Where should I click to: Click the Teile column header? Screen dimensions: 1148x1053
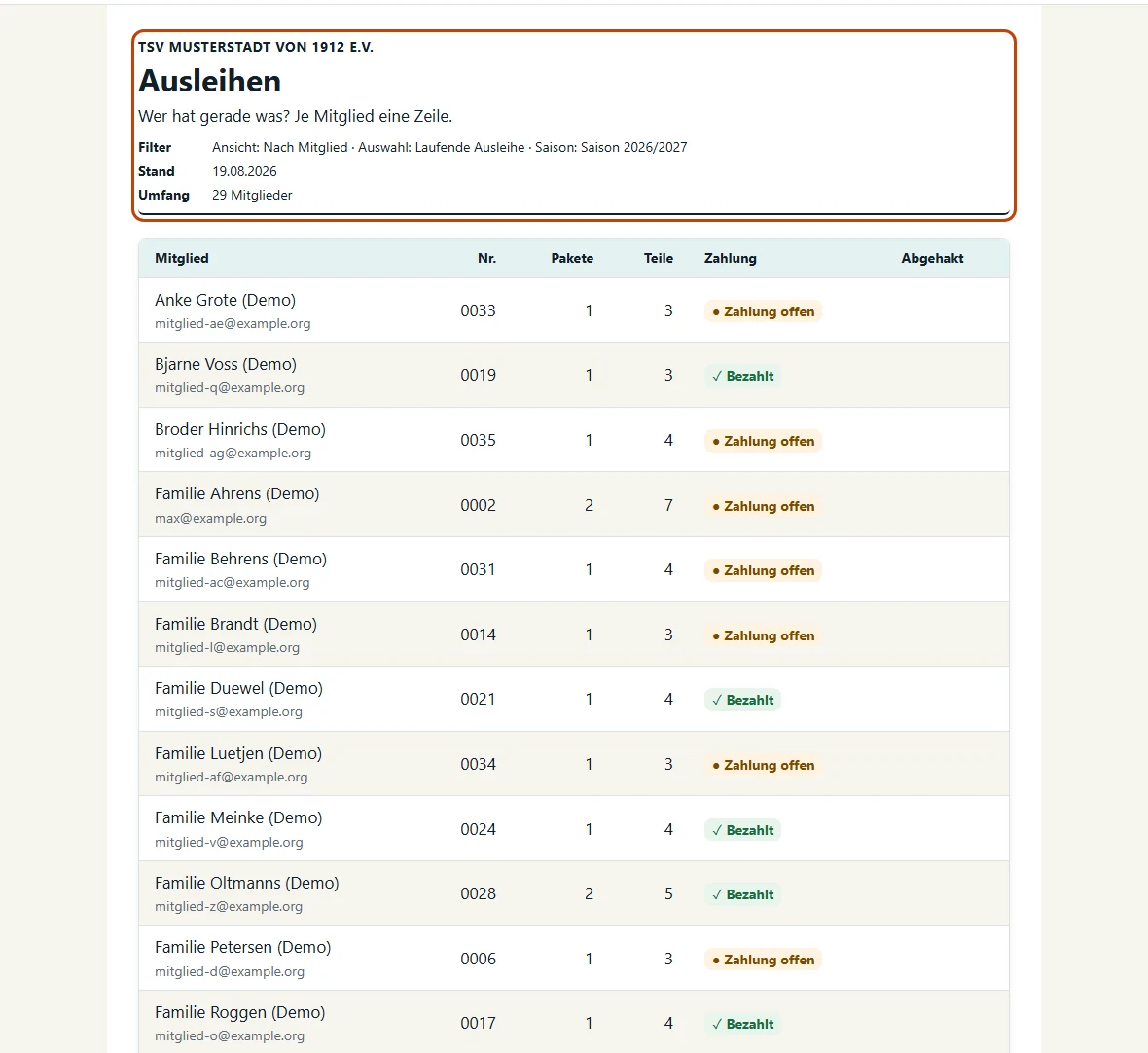659,258
